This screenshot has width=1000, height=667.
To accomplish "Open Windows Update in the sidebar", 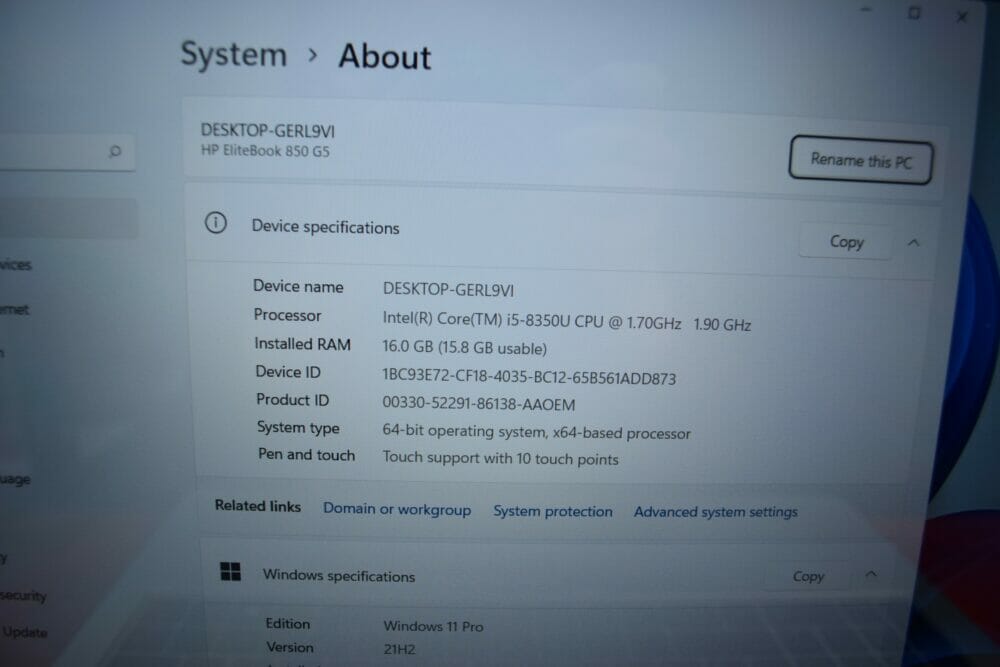I will (24, 632).
